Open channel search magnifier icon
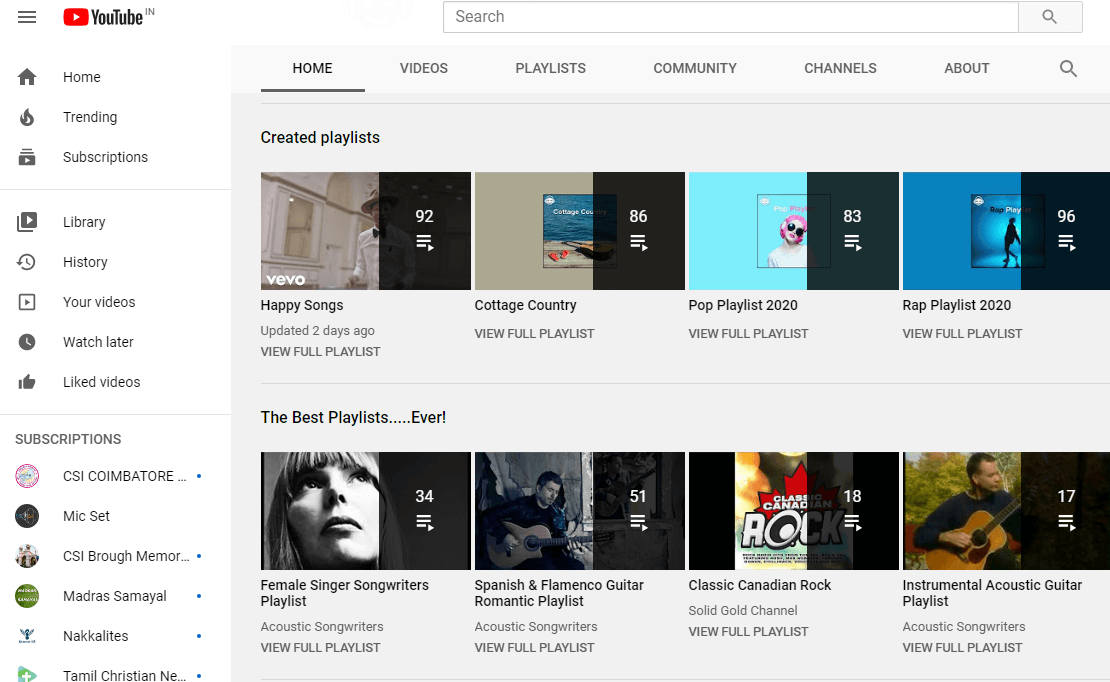This screenshot has height=682, width=1110. click(x=1068, y=69)
